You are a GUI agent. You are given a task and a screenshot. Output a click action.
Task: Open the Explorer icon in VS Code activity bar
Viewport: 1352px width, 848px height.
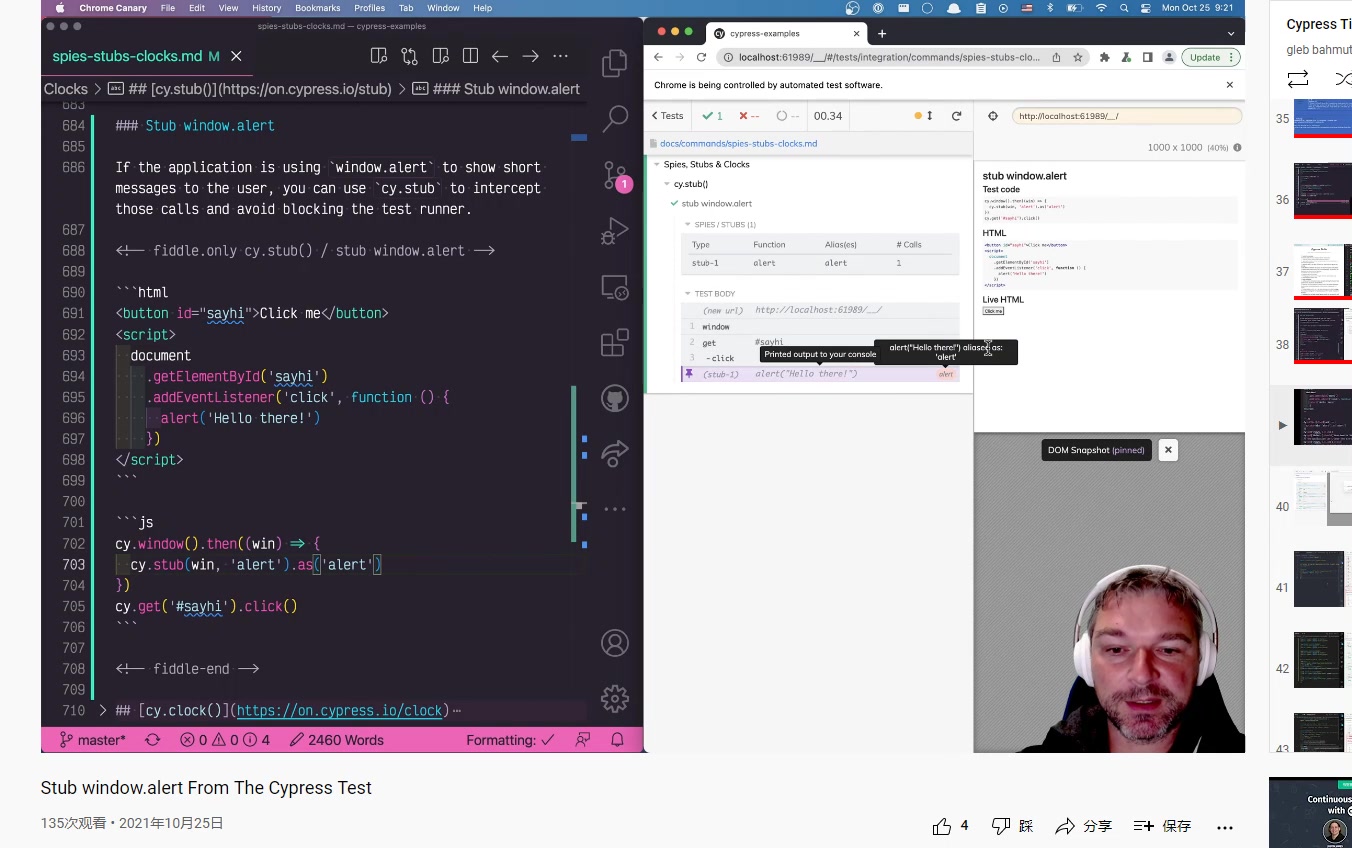click(x=614, y=65)
